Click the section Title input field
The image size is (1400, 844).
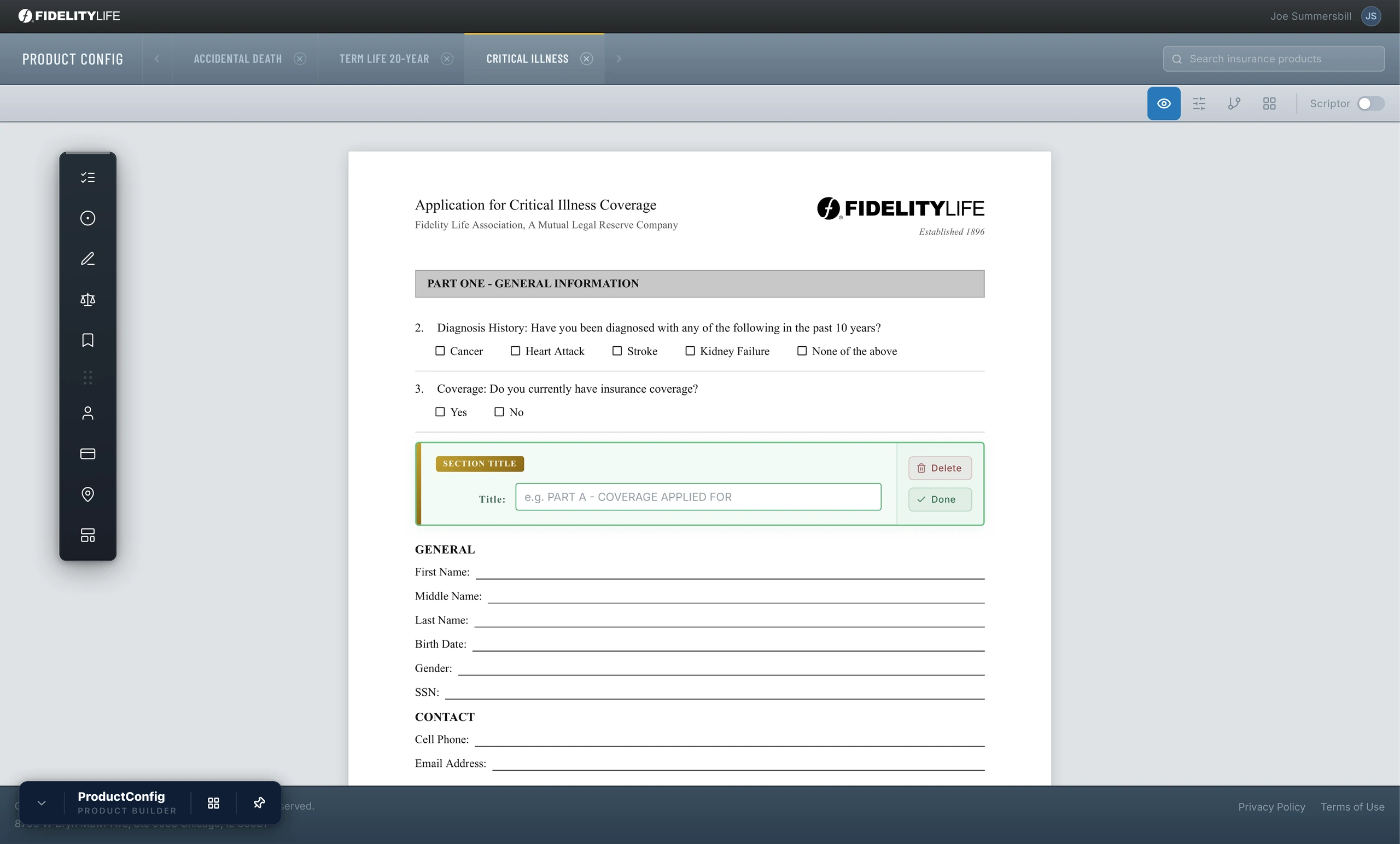click(698, 497)
